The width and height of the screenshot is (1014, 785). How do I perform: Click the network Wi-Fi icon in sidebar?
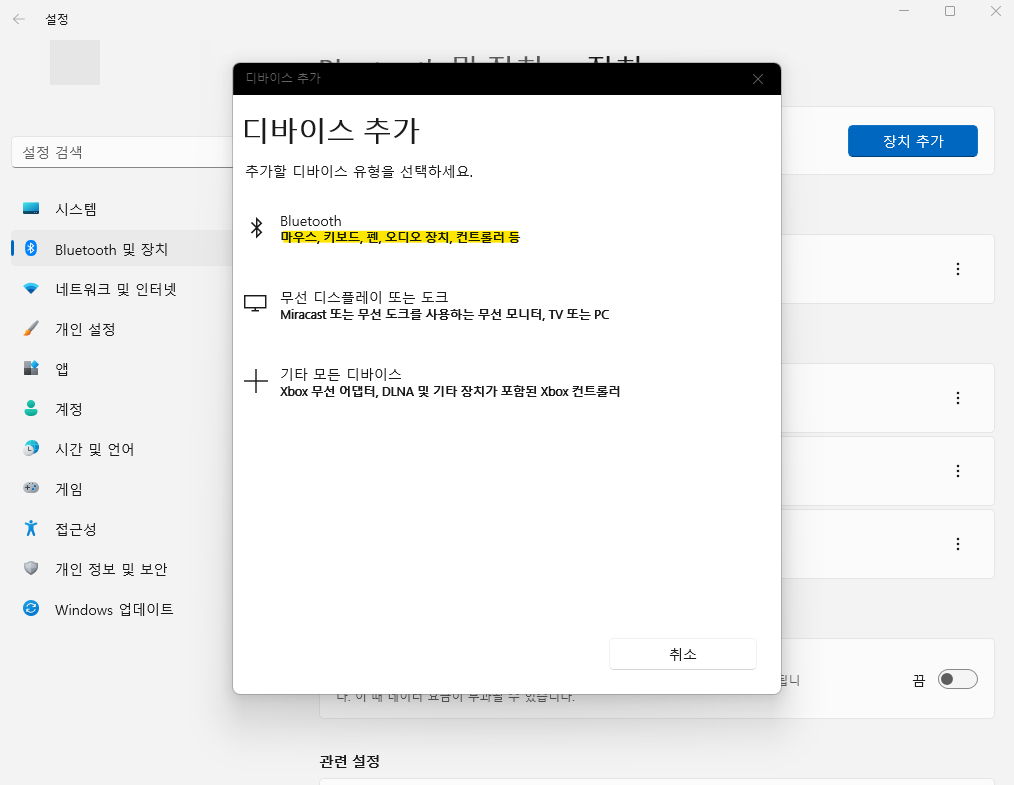[x=31, y=288]
